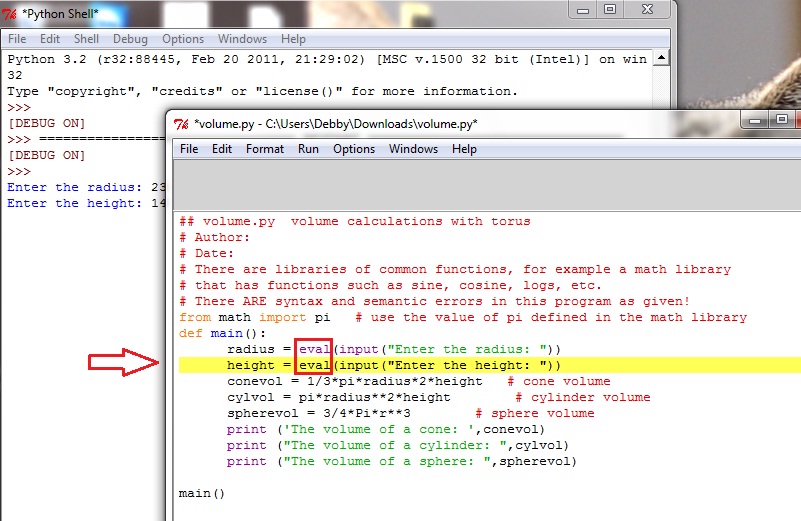Click "Enter the radius: " string in the editor
Image resolution: width=801 pixels, height=521 pixels.
467,349
